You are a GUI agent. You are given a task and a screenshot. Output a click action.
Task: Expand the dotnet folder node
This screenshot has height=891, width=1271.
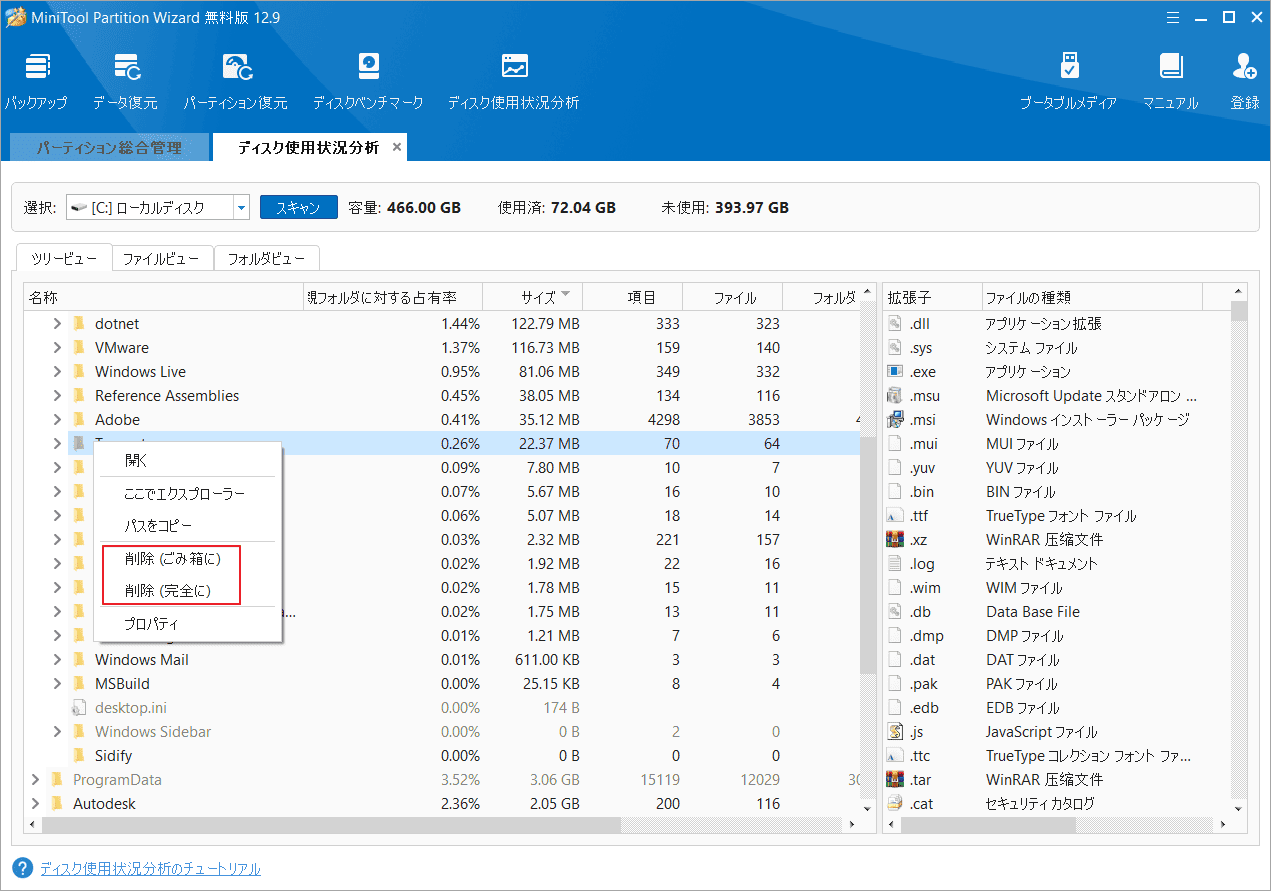57,324
